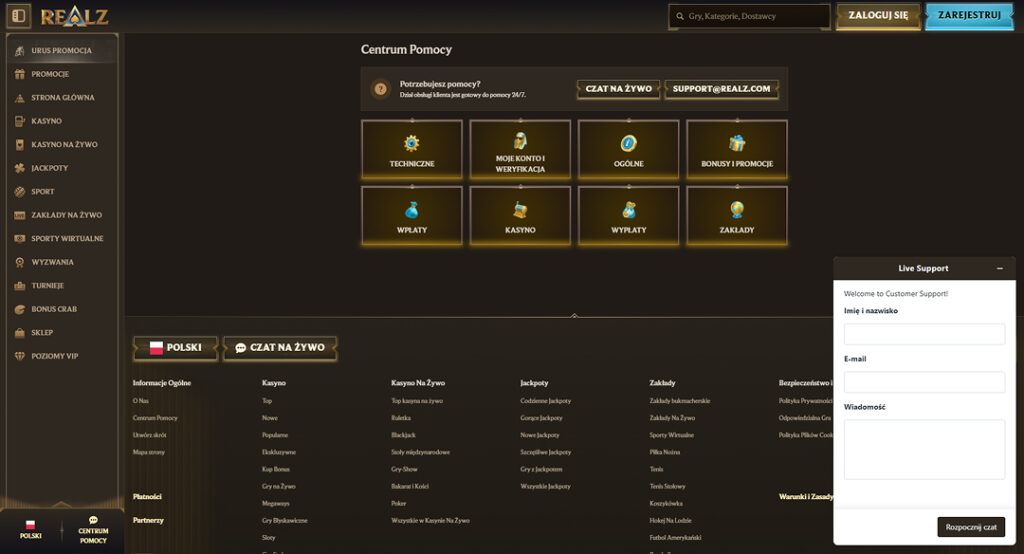Minimize the Live Support chat widget

1000,269
